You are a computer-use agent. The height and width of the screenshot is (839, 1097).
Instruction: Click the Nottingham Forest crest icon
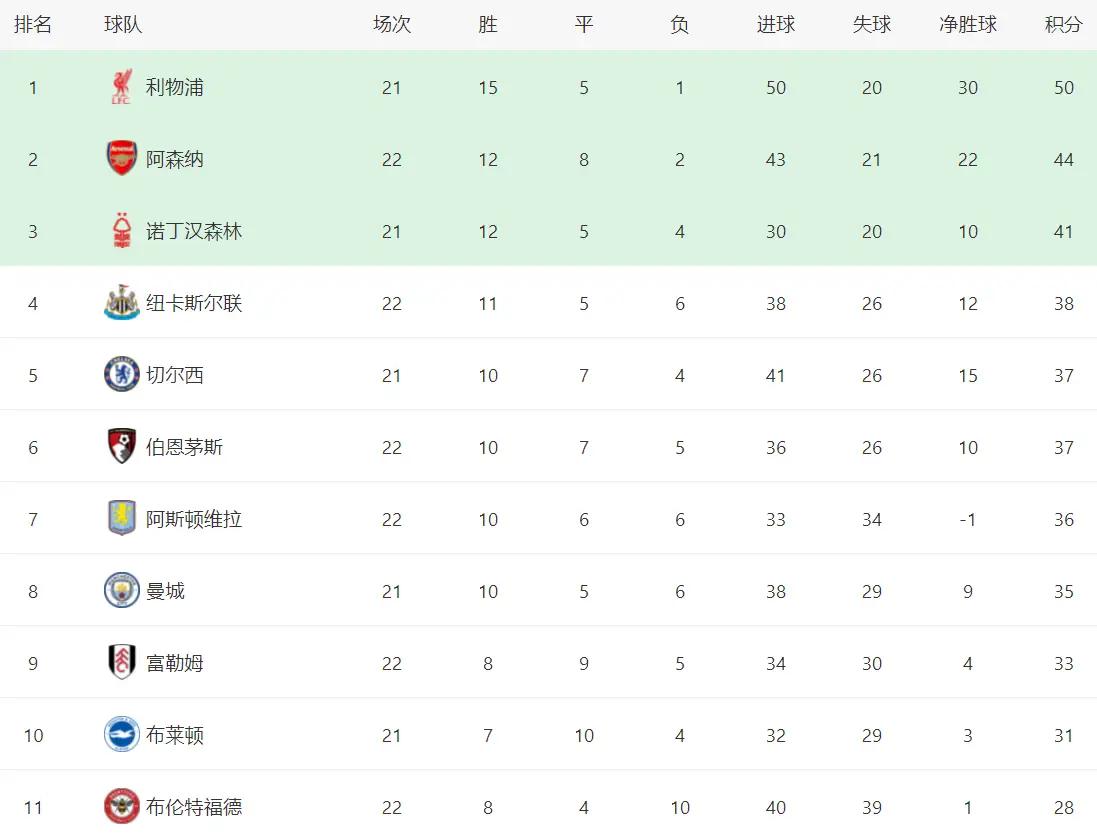(121, 231)
